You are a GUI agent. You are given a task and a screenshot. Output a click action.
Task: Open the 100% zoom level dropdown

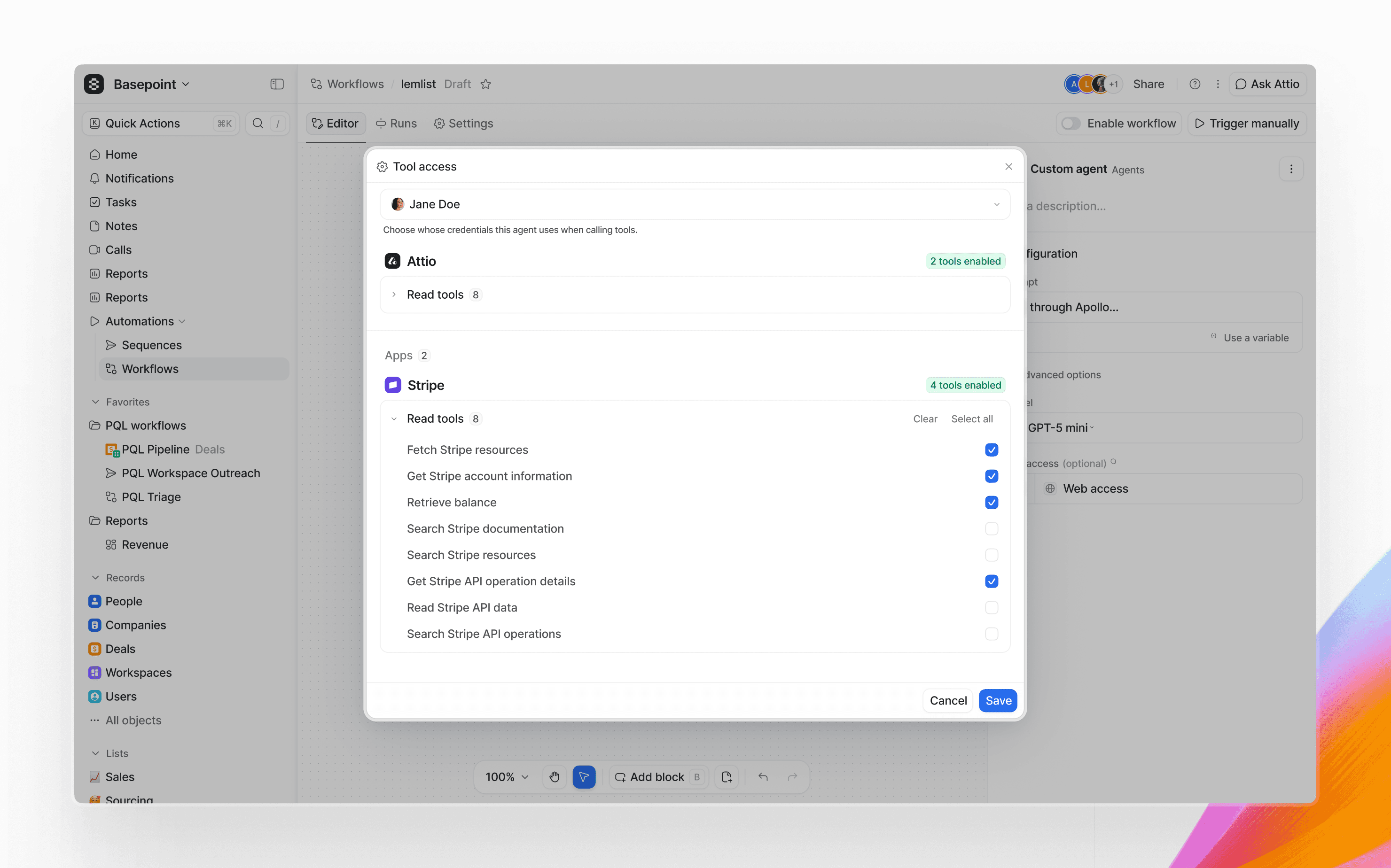point(507,777)
